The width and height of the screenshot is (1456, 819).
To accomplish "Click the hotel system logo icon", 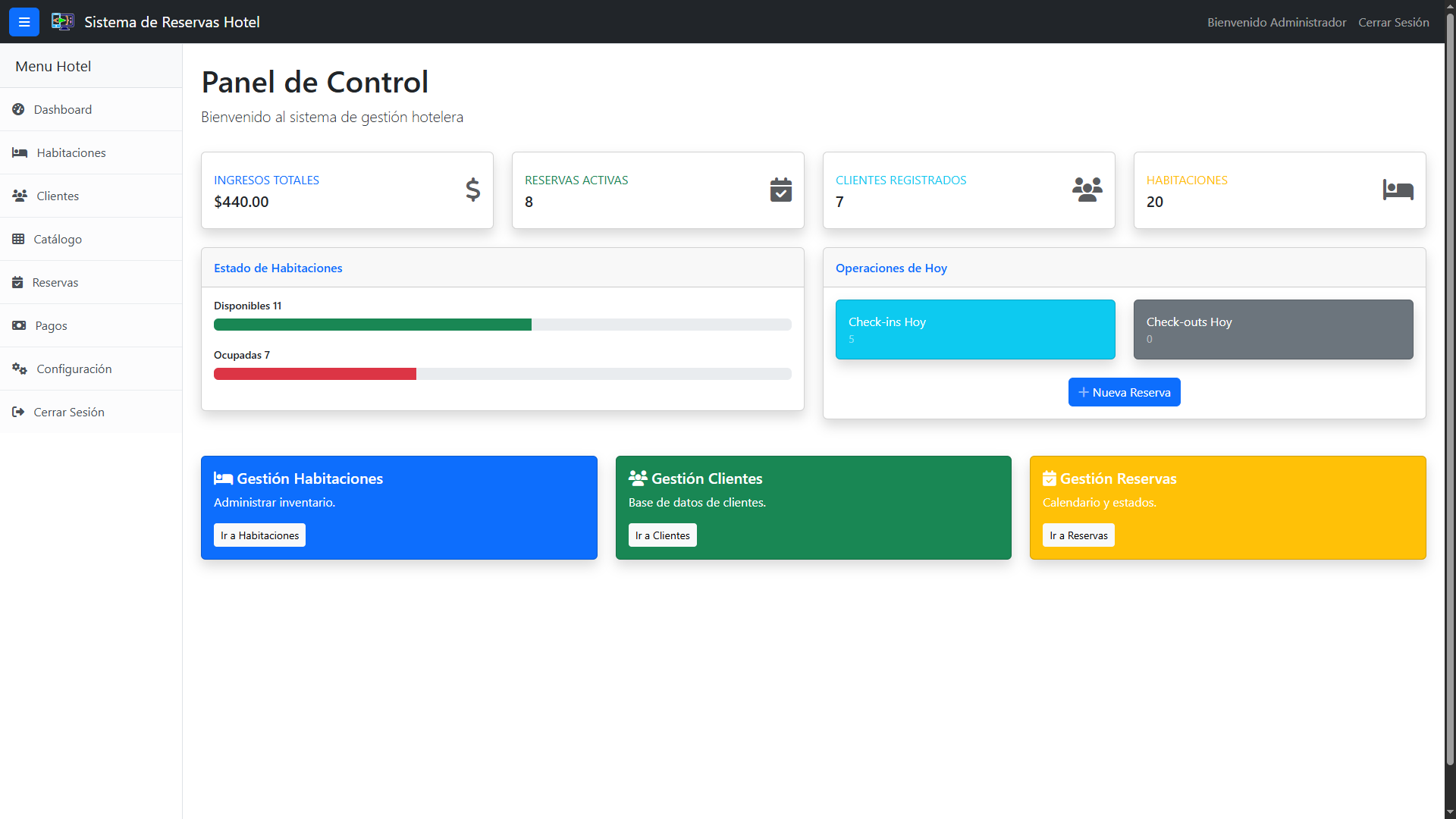I will tap(62, 22).
